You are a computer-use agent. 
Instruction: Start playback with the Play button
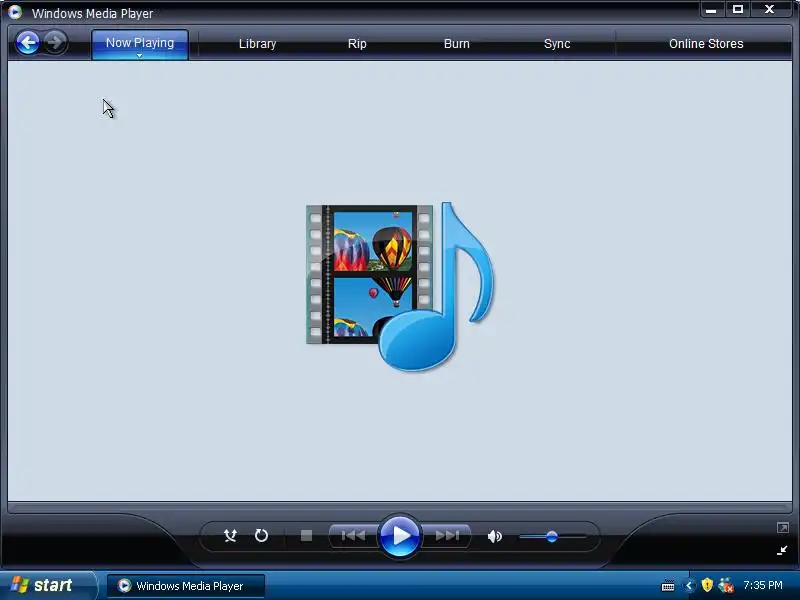coord(399,536)
